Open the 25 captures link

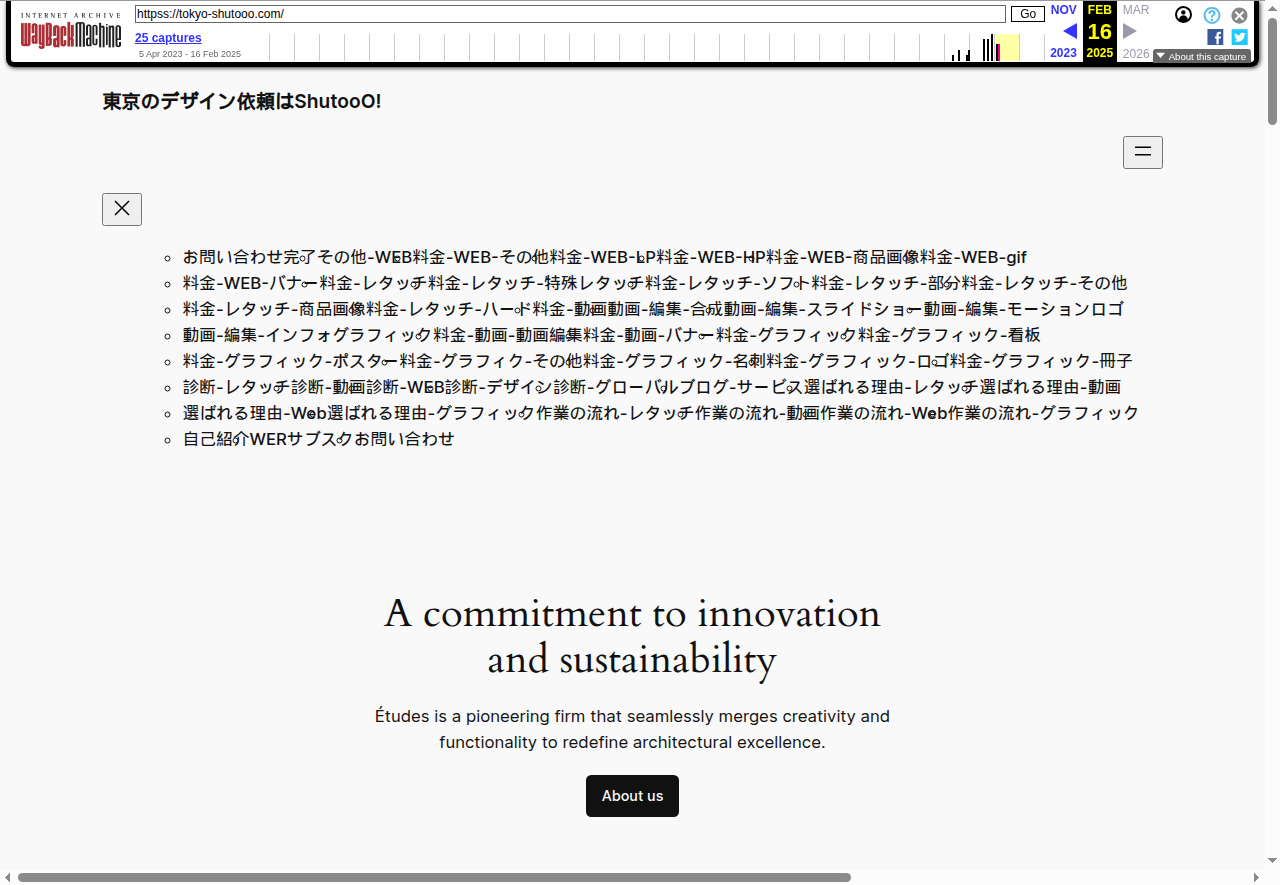(x=168, y=38)
